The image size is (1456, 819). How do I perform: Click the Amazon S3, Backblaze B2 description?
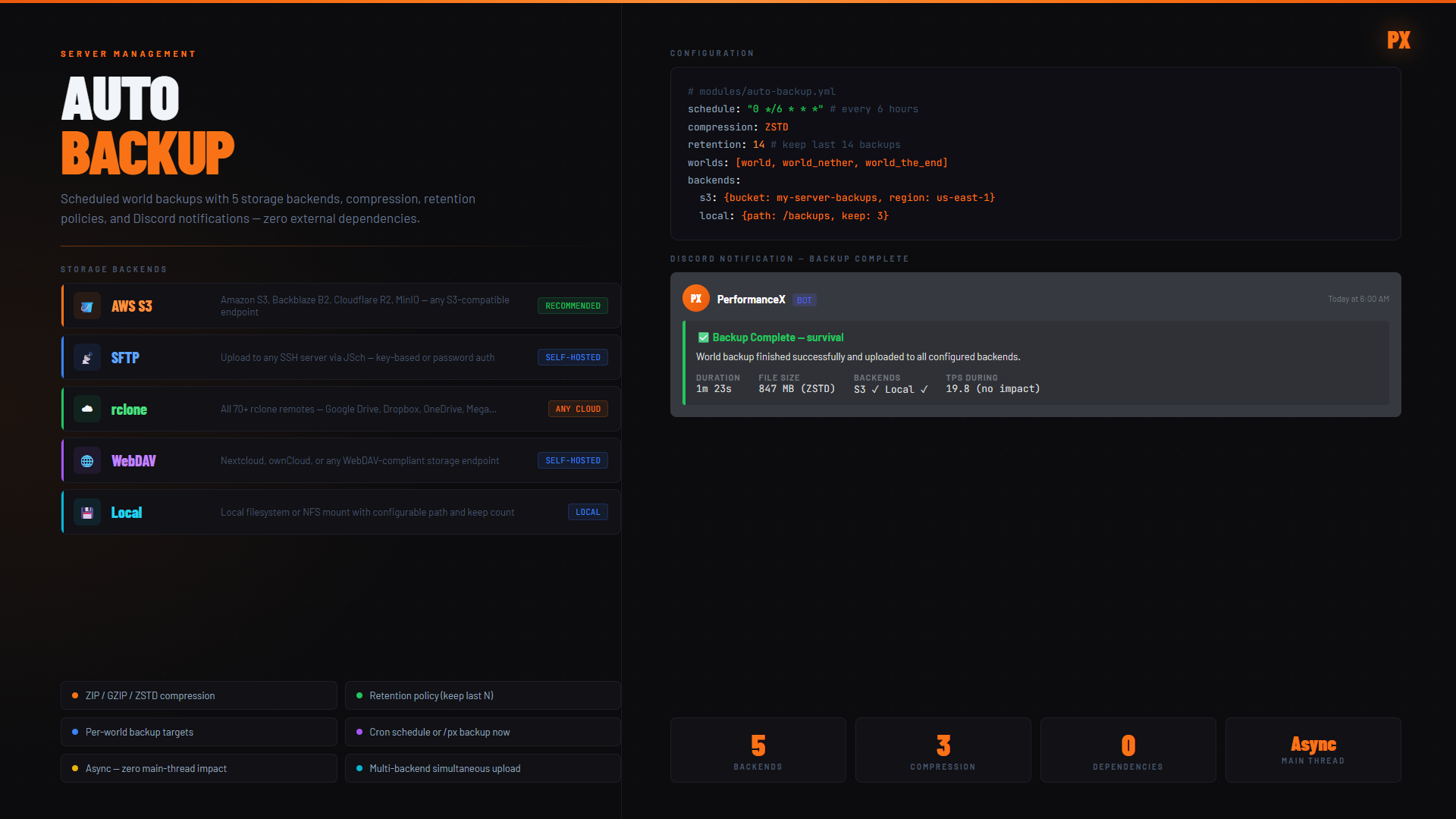pos(365,306)
